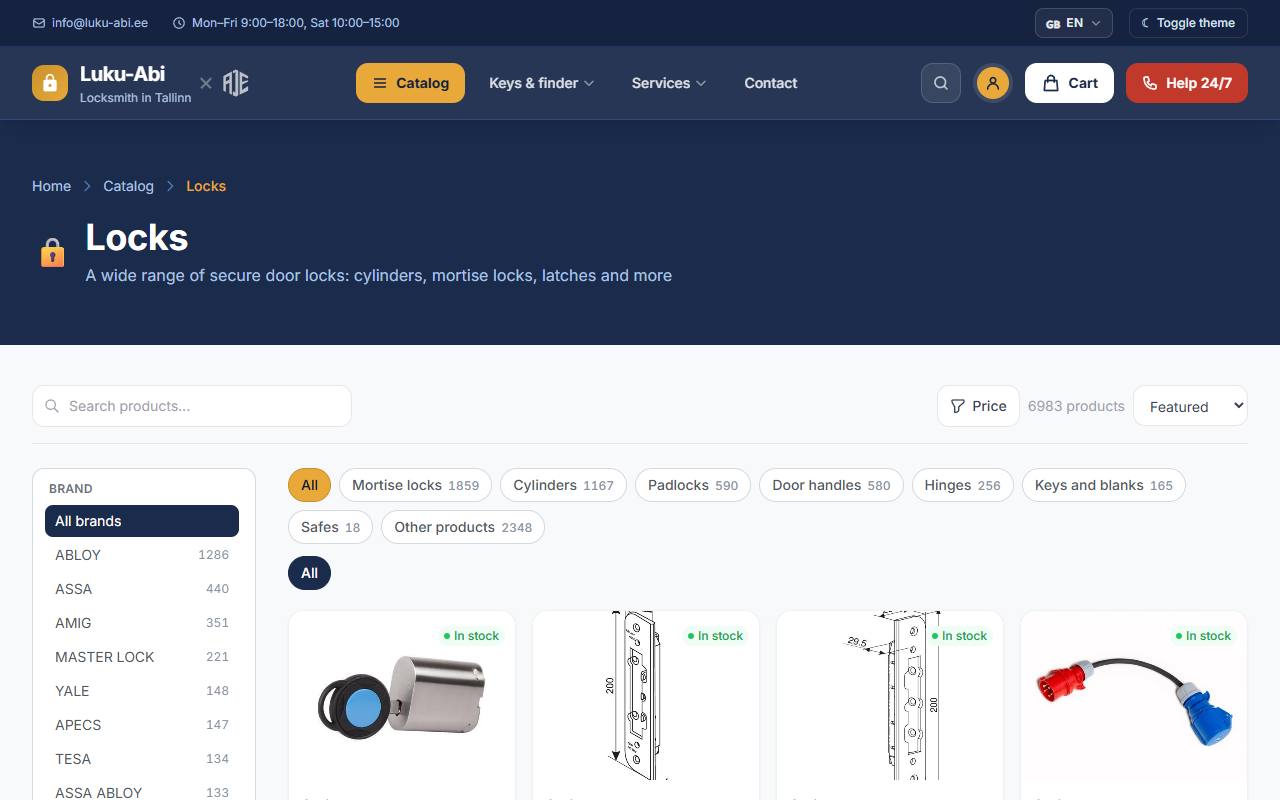
Task: Open the Catalog menu
Action: pyautogui.click(x=410, y=83)
